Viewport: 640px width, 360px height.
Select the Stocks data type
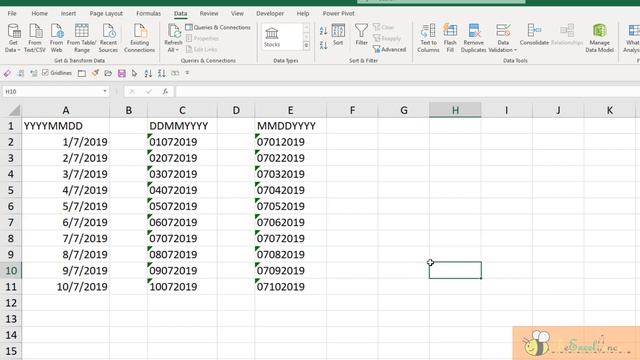(x=272, y=37)
